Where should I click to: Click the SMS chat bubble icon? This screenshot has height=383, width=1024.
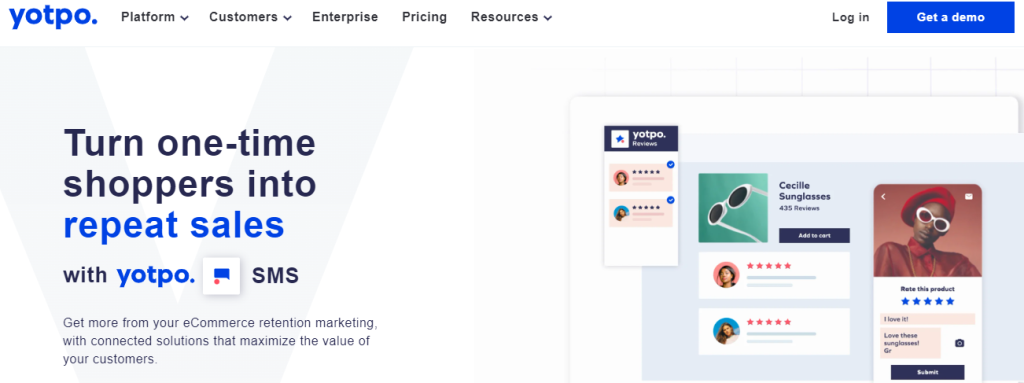pyautogui.click(x=221, y=276)
